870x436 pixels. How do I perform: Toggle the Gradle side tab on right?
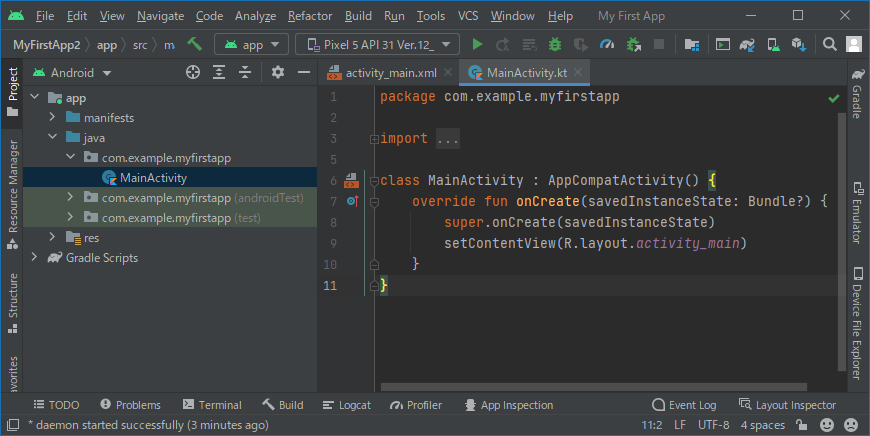tap(858, 94)
